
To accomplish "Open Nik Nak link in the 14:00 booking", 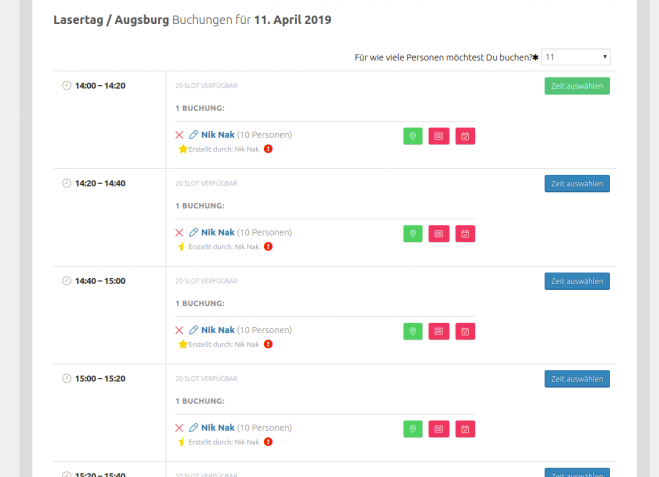I will (x=217, y=134).
